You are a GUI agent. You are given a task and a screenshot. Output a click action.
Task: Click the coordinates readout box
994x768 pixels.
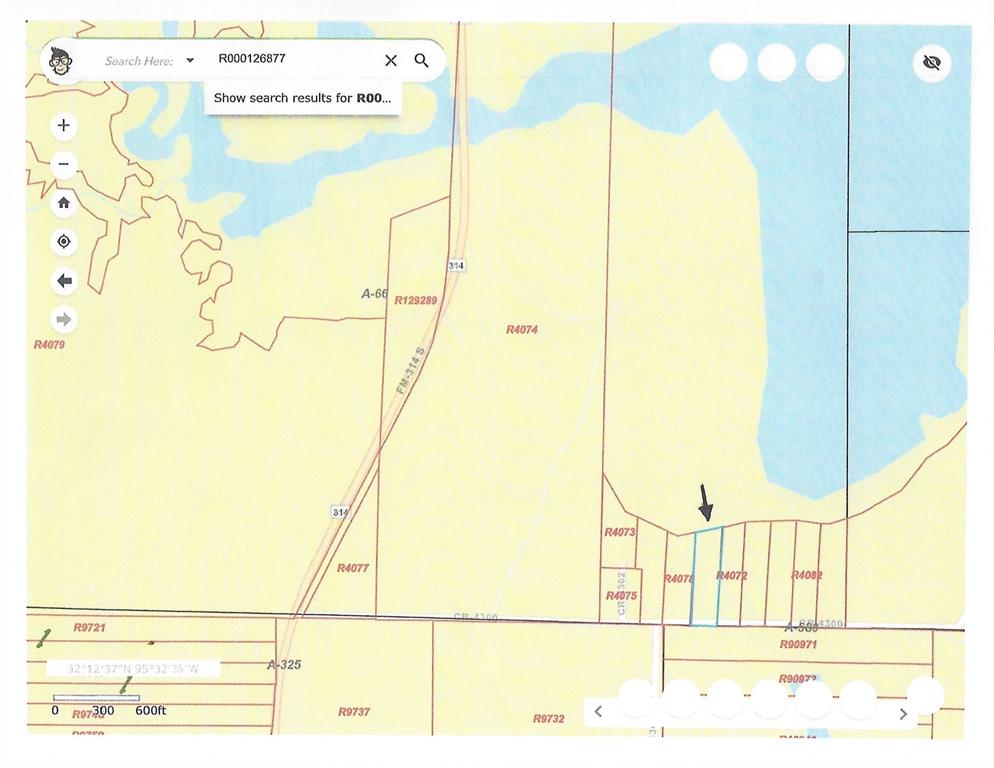tap(133, 668)
